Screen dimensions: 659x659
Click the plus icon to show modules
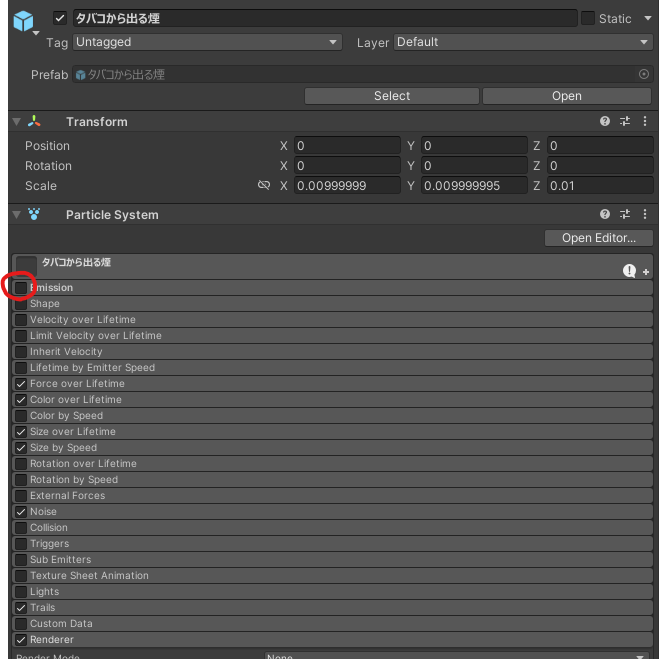pos(646,272)
